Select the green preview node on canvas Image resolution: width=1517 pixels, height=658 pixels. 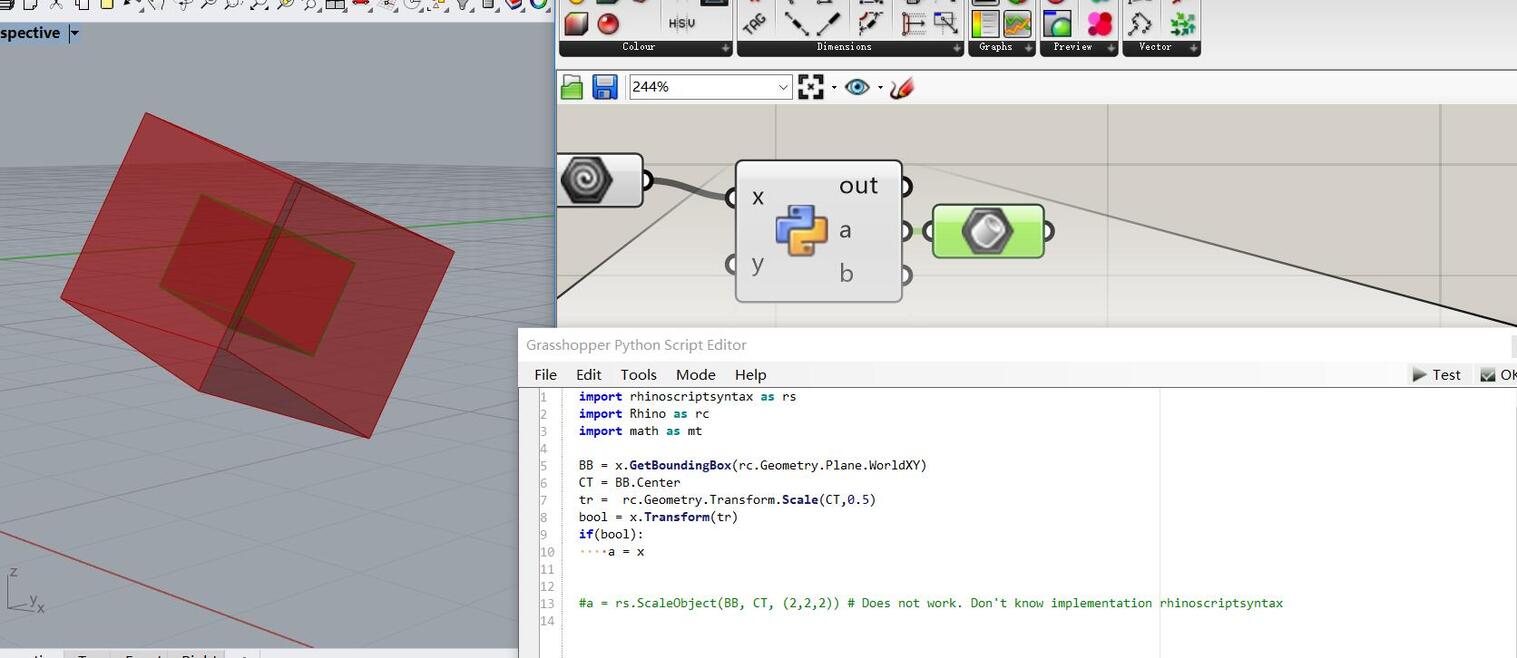pos(988,231)
